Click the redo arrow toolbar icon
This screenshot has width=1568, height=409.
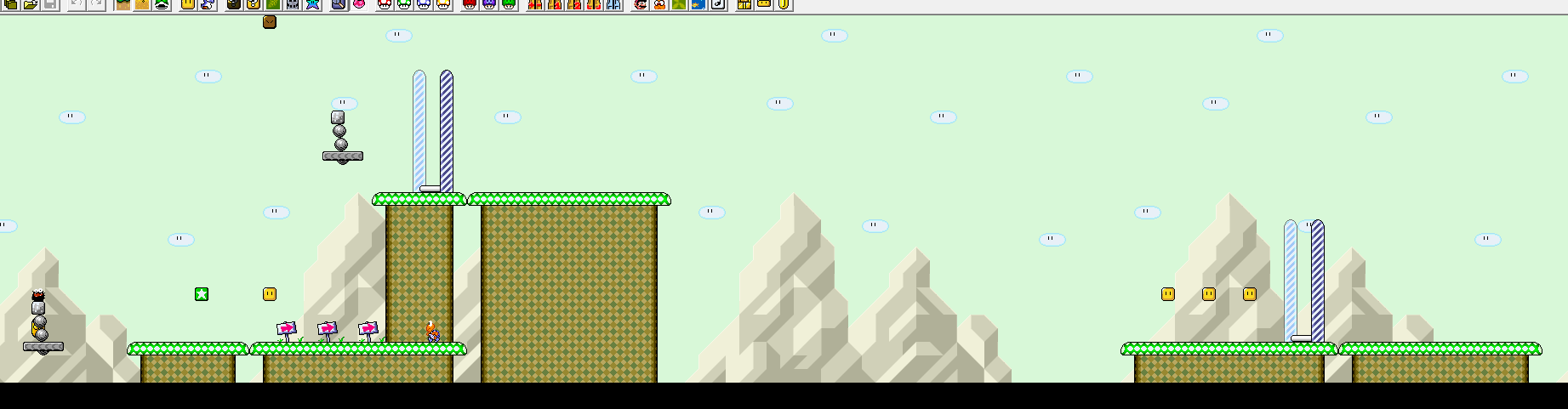pos(98,4)
